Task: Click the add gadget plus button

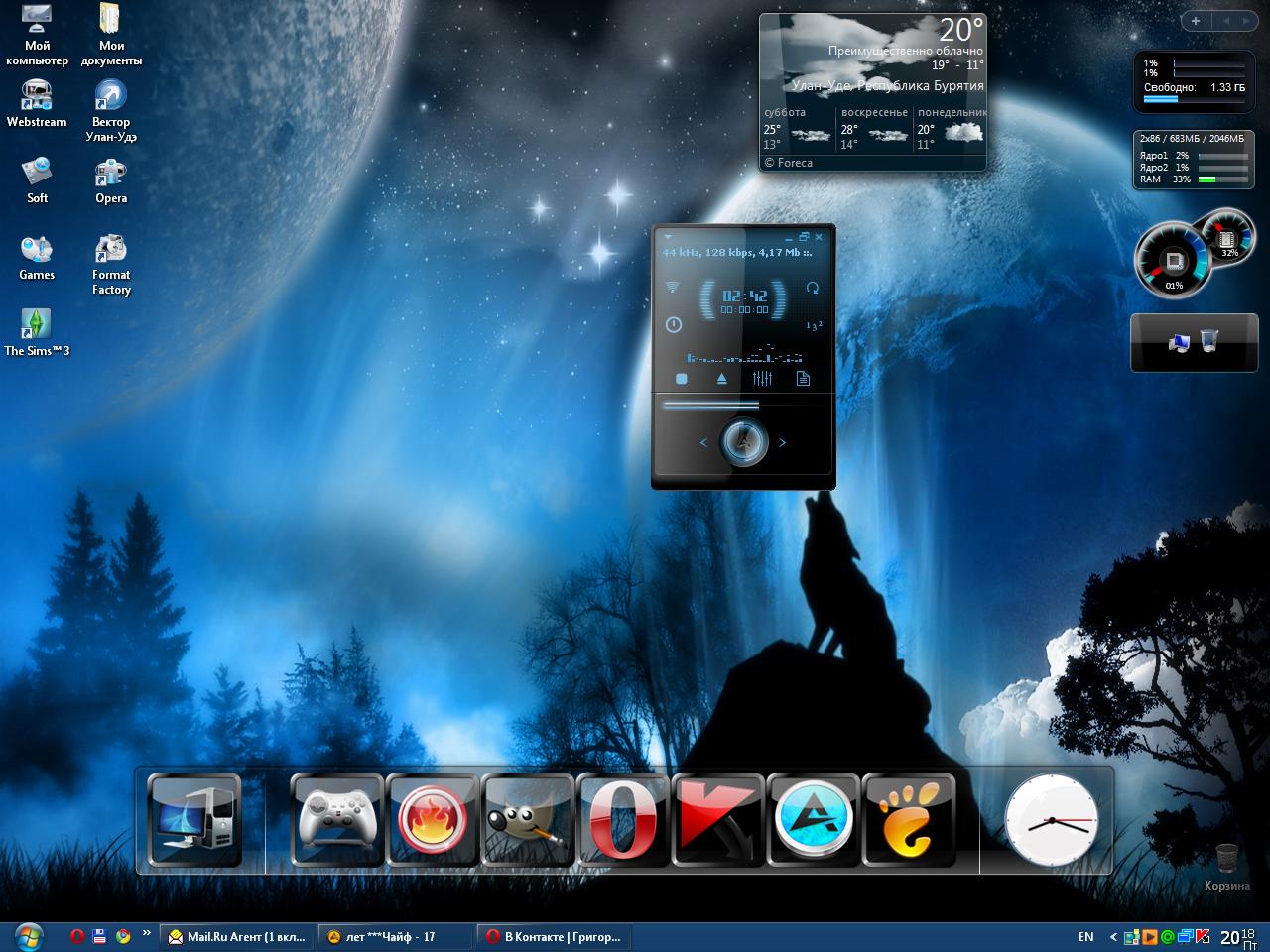Action: point(1196,21)
